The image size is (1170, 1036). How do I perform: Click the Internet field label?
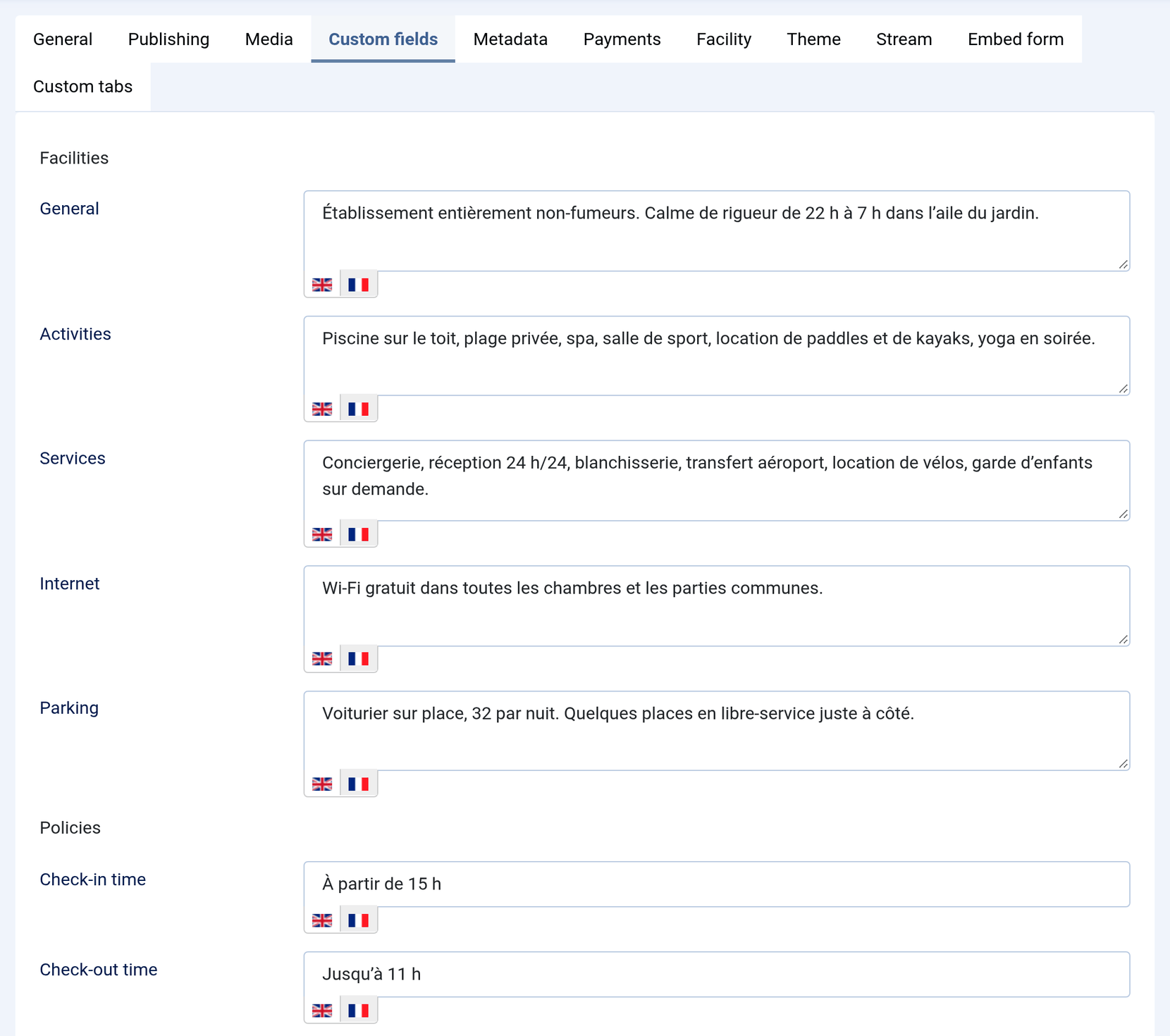pos(70,584)
